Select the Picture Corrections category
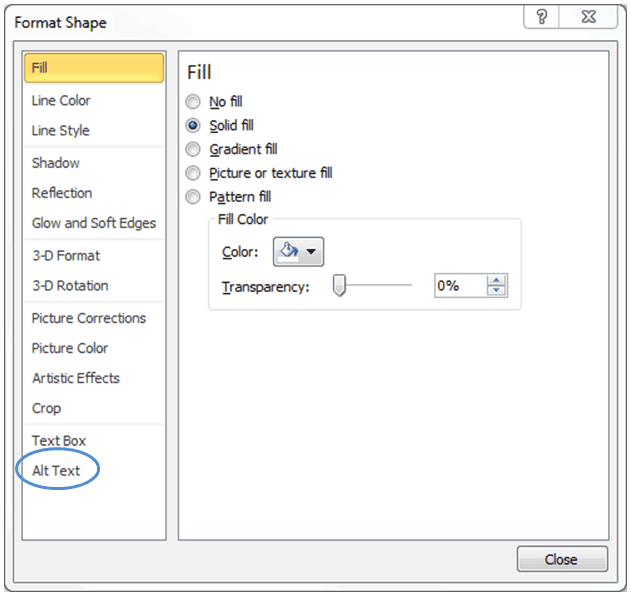631x595 pixels. pos(89,318)
